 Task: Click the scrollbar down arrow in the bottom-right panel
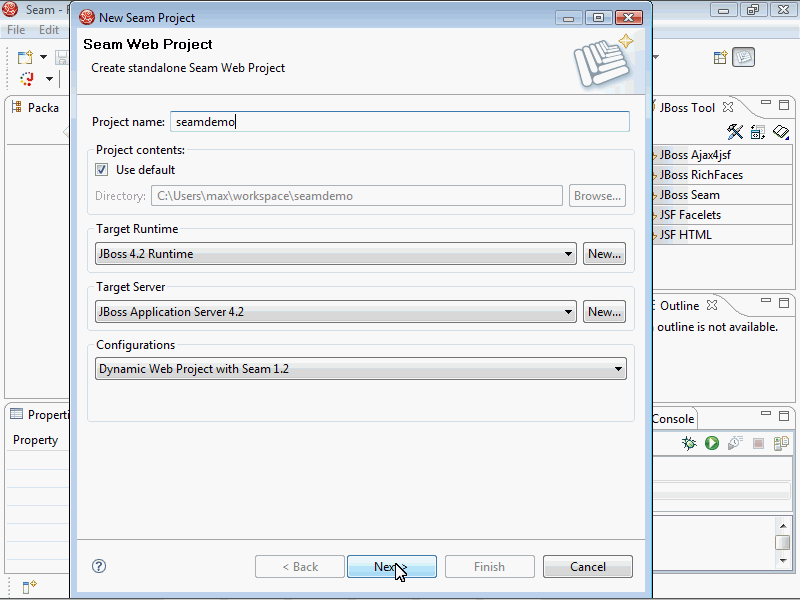tap(783, 560)
